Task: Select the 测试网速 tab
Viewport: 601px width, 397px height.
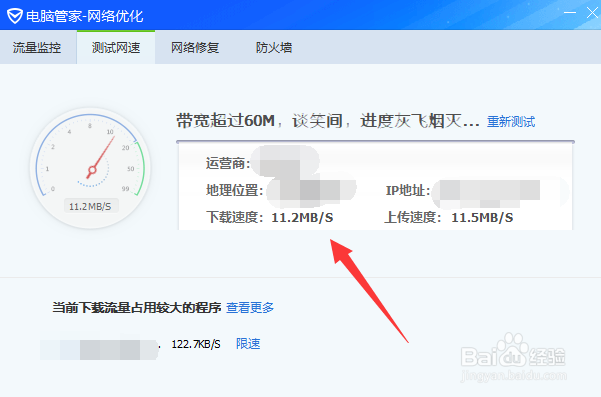Action: pos(116,48)
